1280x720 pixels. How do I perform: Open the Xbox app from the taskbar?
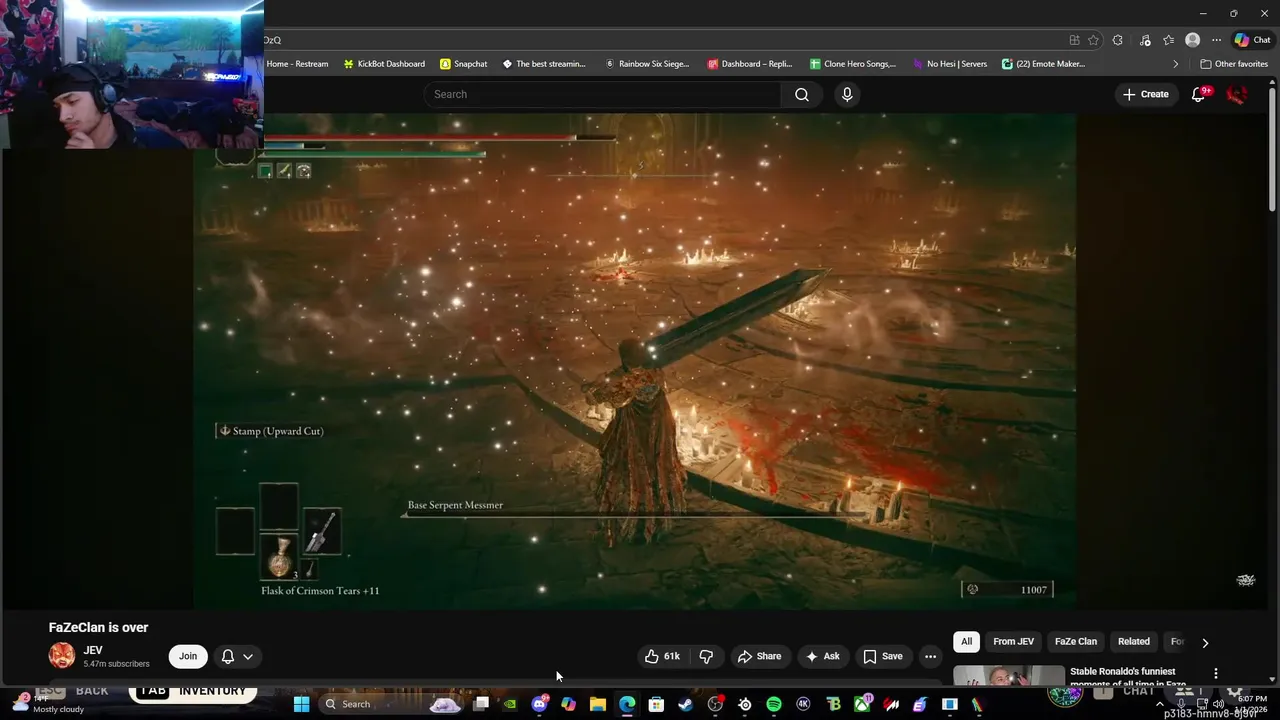click(861, 704)
